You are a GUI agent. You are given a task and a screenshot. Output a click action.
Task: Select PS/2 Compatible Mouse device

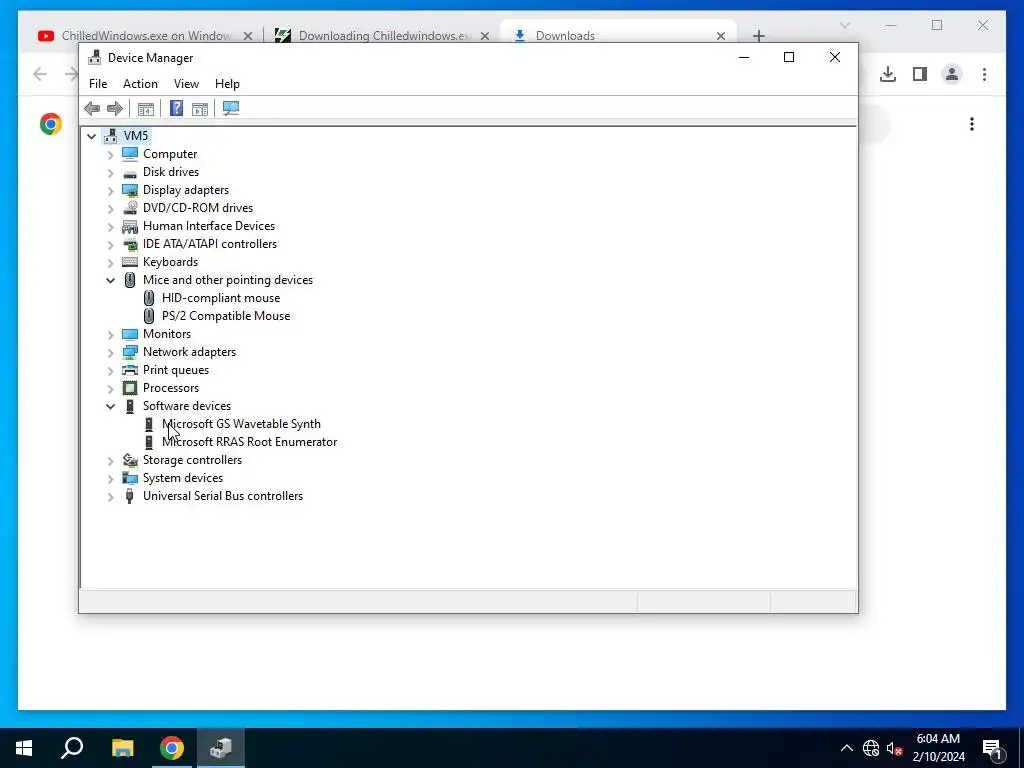click(226, 316)
